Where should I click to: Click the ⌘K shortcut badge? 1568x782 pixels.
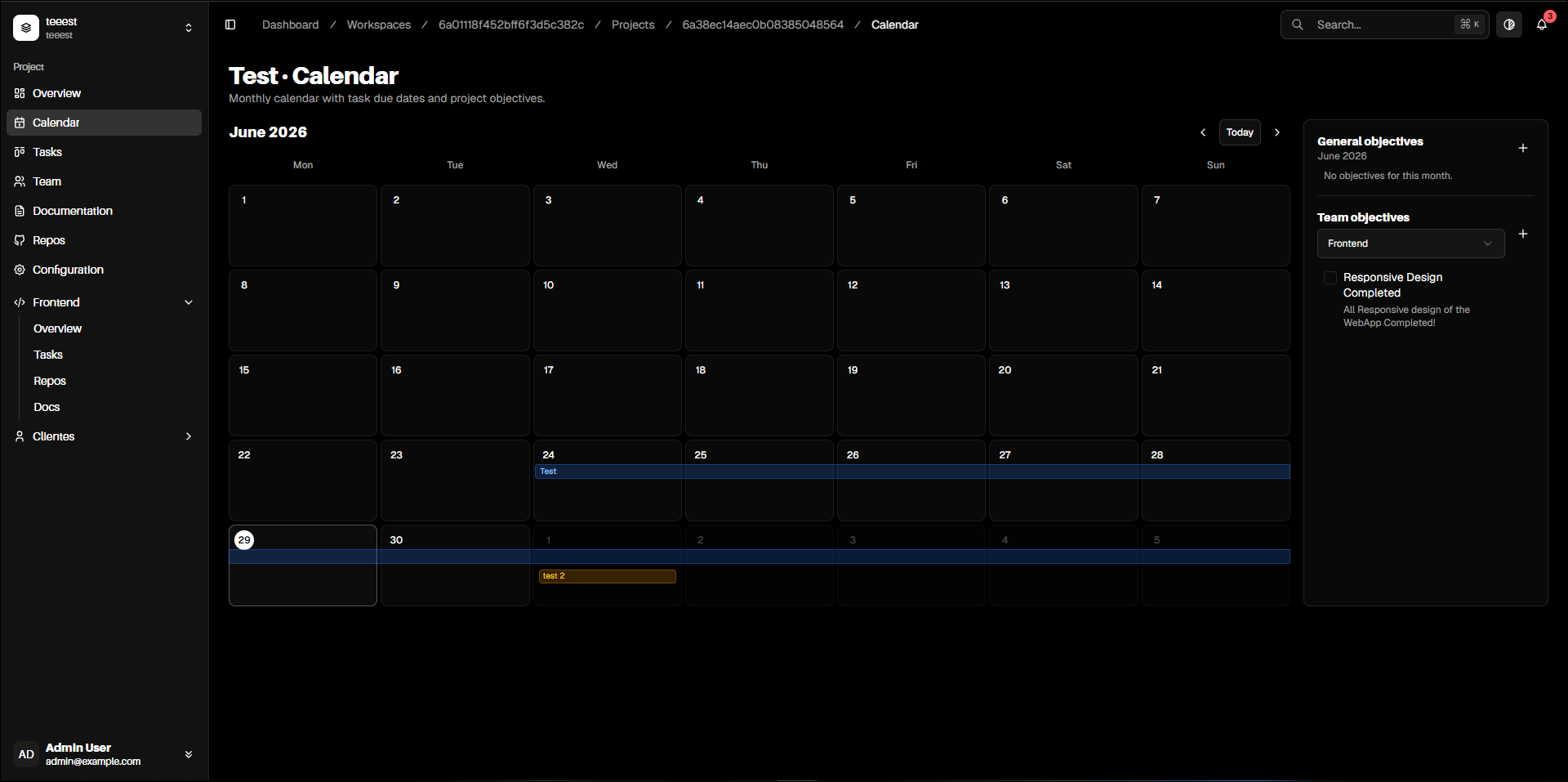[x=1470, y=25]
